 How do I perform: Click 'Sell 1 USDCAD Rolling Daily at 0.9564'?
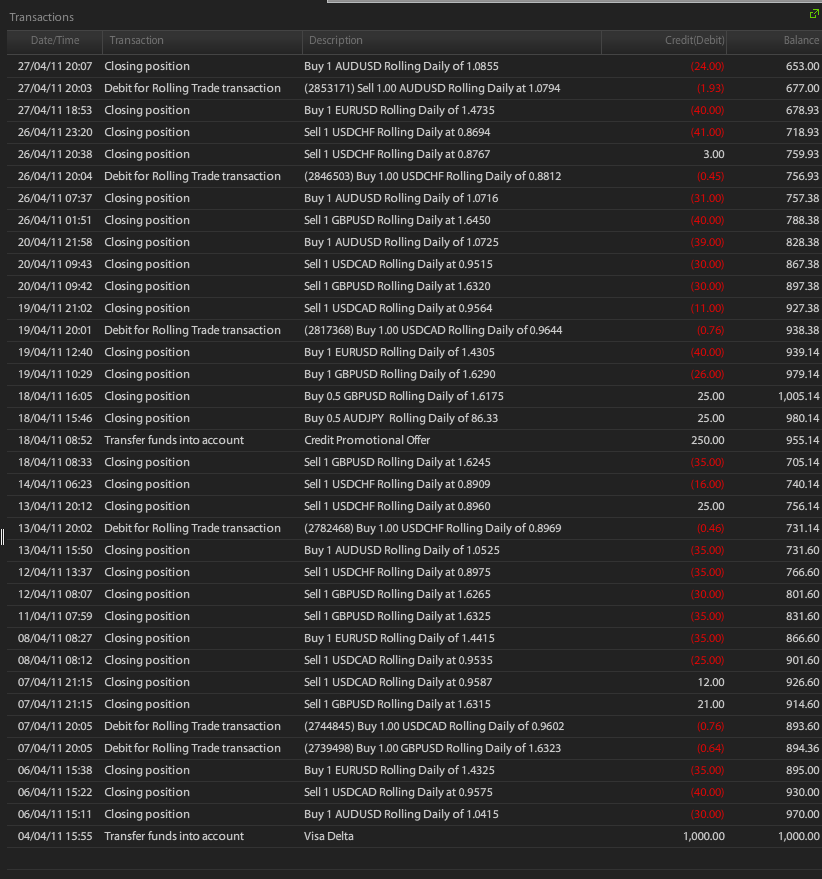coord(398,308)
